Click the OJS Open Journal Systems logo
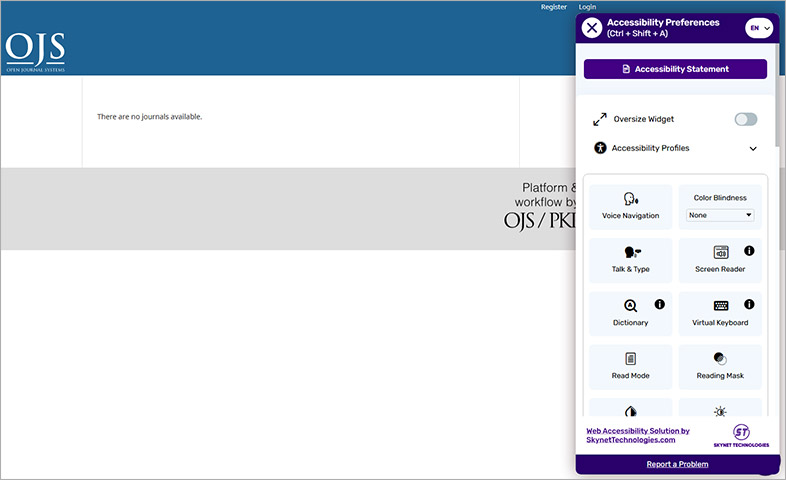Screen dimensions: 786x480 (x=35, y=53)
